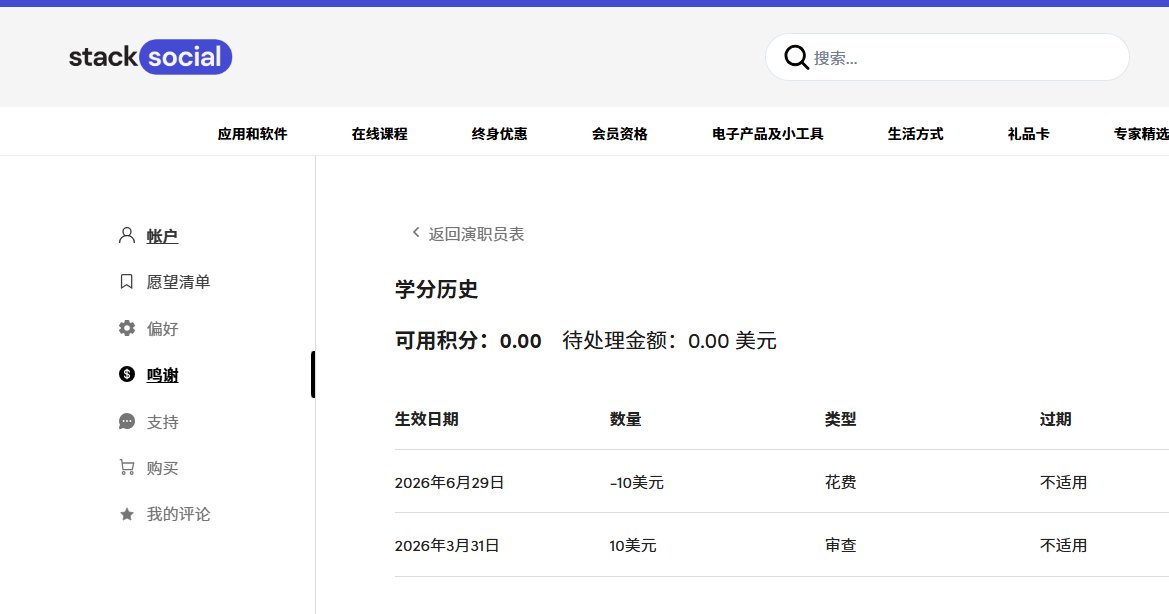Screen dimensions: 1169x614
Task: Click the dollar coin icon beside 鸣谢
Action: pos(127,374)
